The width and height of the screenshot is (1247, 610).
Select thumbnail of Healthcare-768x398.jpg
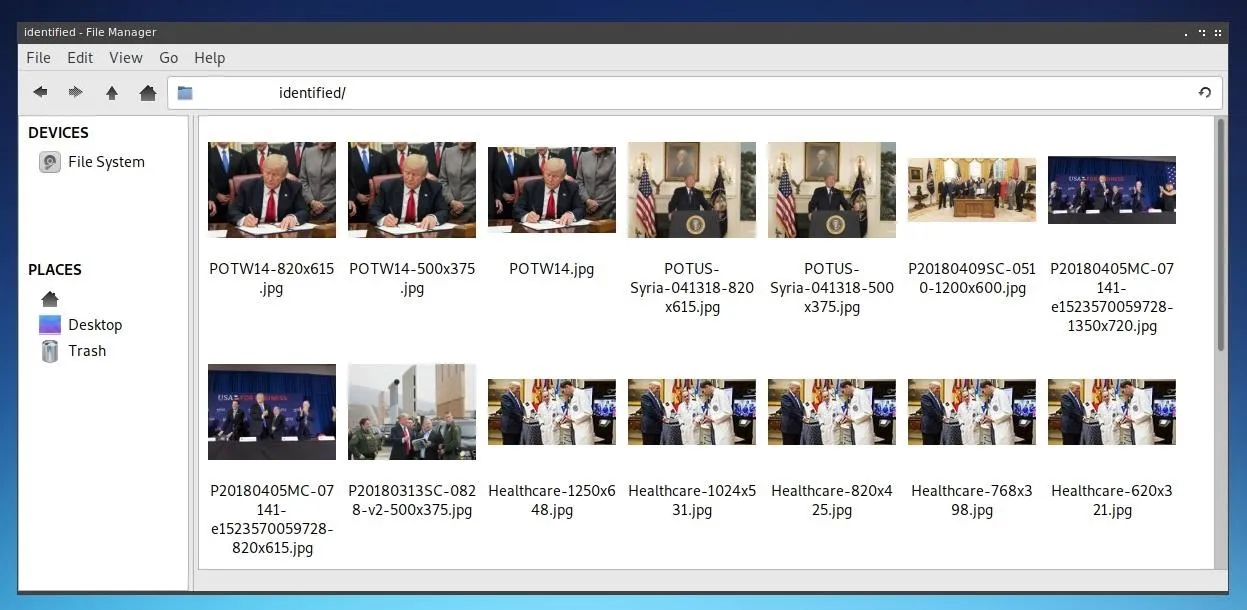972,412
